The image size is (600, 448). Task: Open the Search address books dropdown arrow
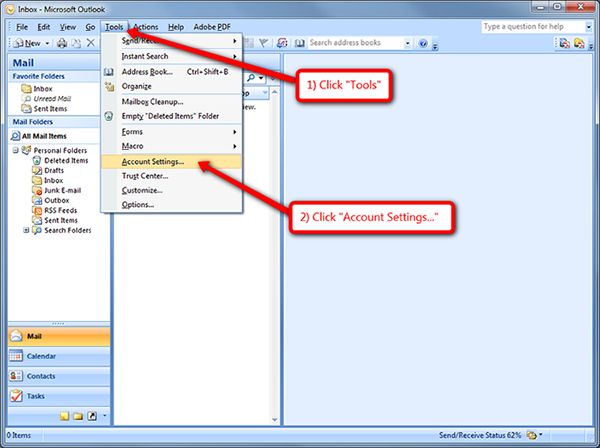tap(408, 43)
